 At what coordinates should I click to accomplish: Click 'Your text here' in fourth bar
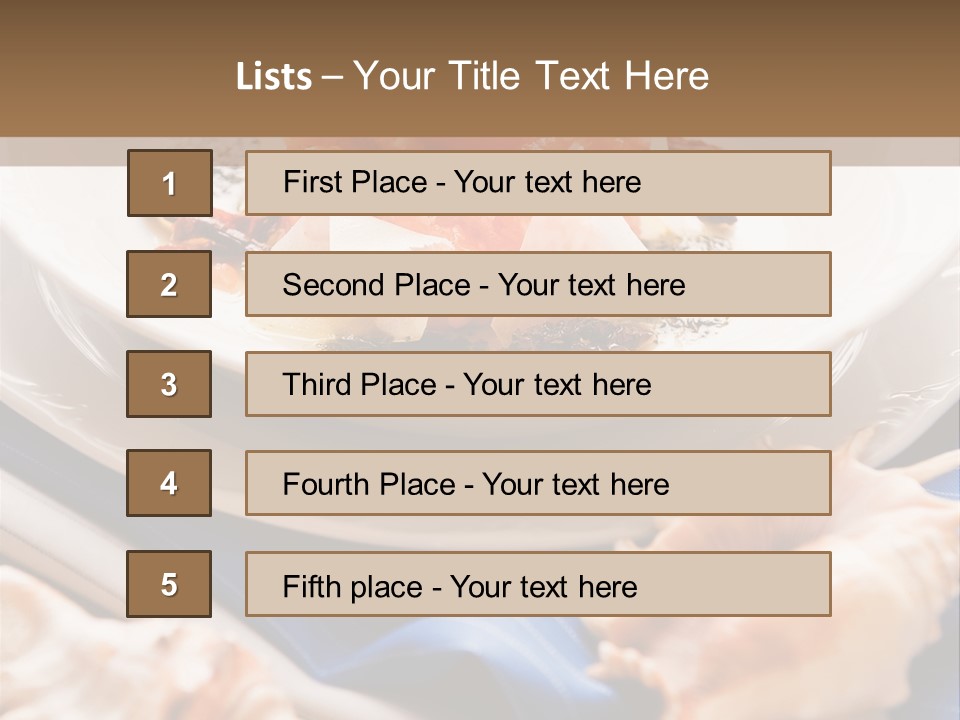575,485
